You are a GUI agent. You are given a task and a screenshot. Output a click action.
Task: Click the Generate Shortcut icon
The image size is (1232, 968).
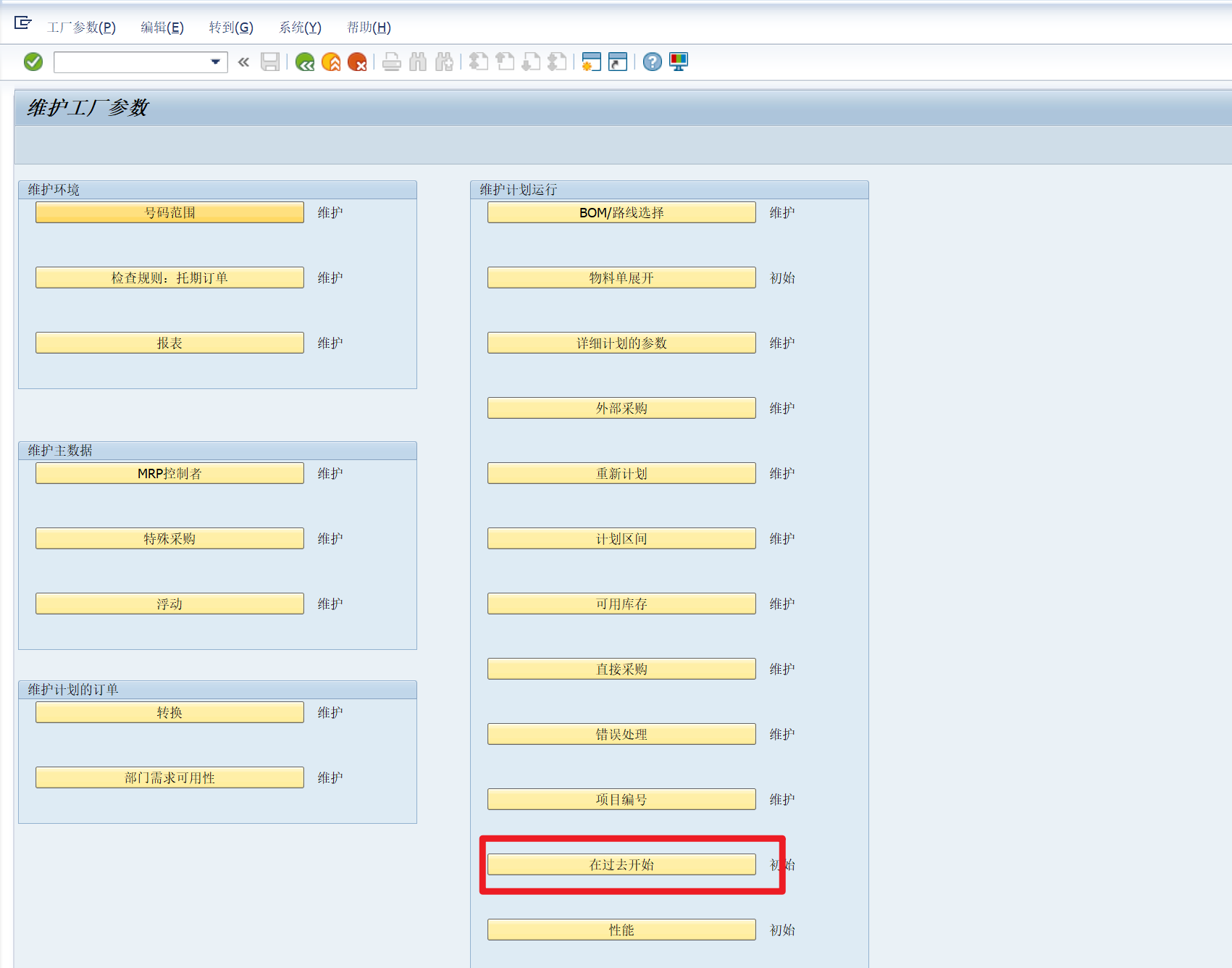coord(618,62)
